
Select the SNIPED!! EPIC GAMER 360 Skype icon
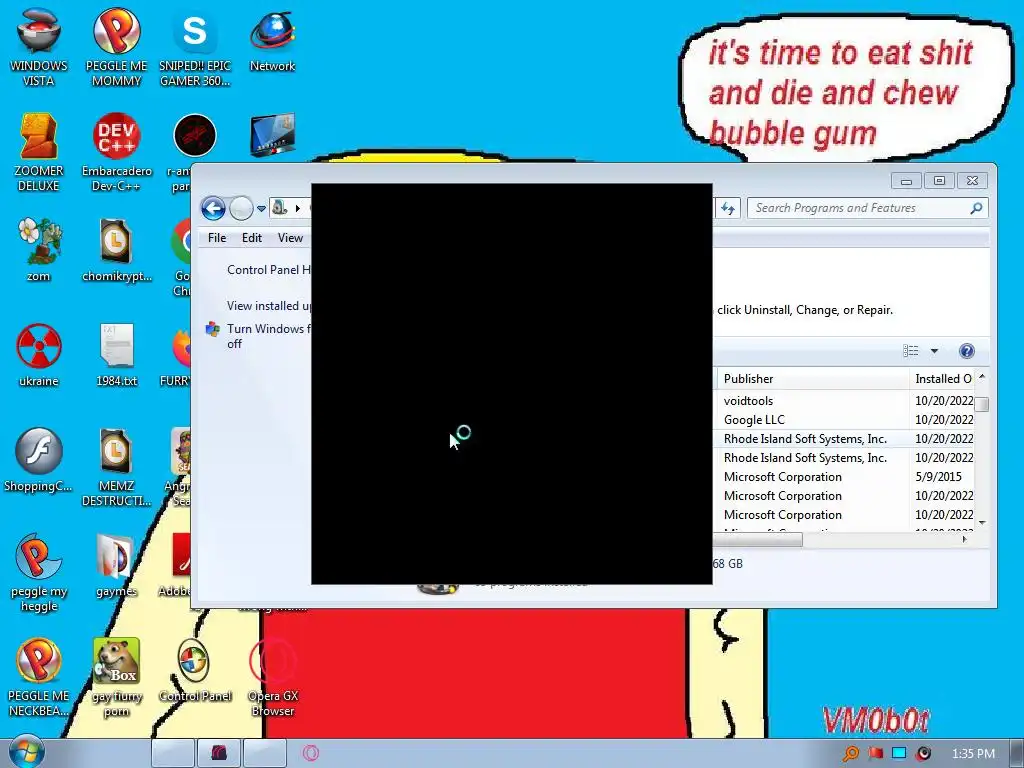point(195,46)
